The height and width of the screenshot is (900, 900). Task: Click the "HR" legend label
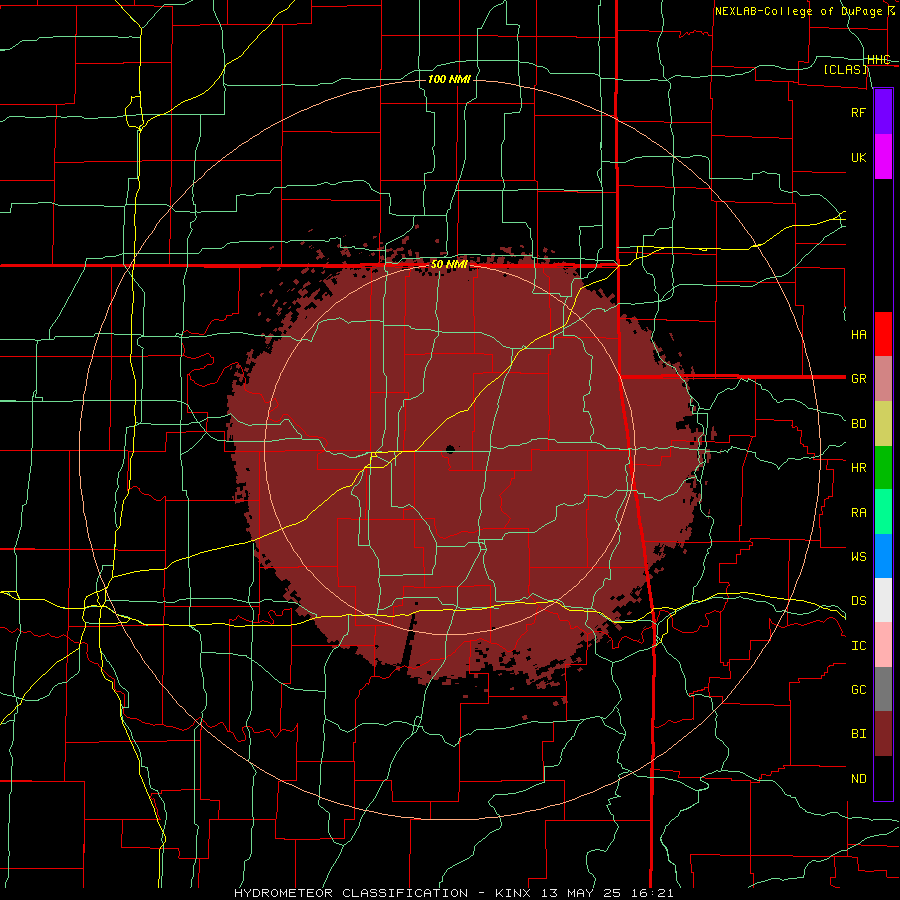859,468
